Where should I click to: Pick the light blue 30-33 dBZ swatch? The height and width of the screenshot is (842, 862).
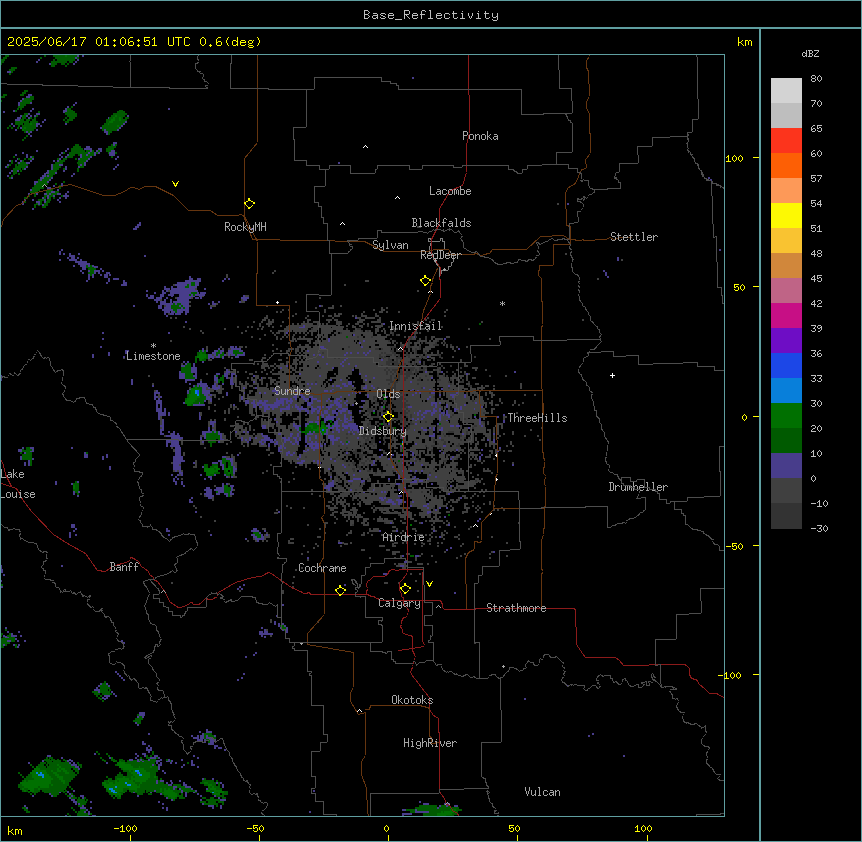pos(786,391)
